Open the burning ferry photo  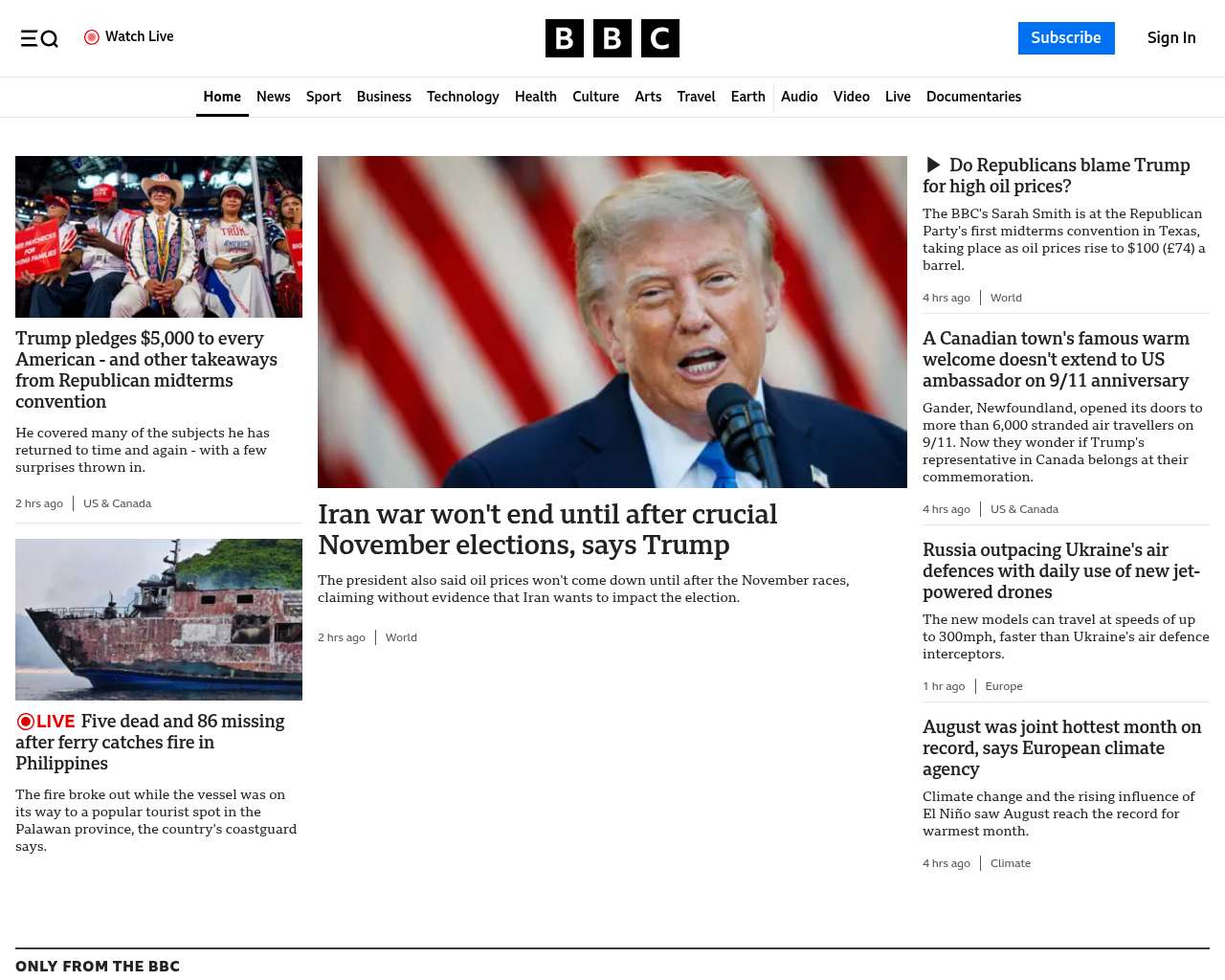click(159, 619)
